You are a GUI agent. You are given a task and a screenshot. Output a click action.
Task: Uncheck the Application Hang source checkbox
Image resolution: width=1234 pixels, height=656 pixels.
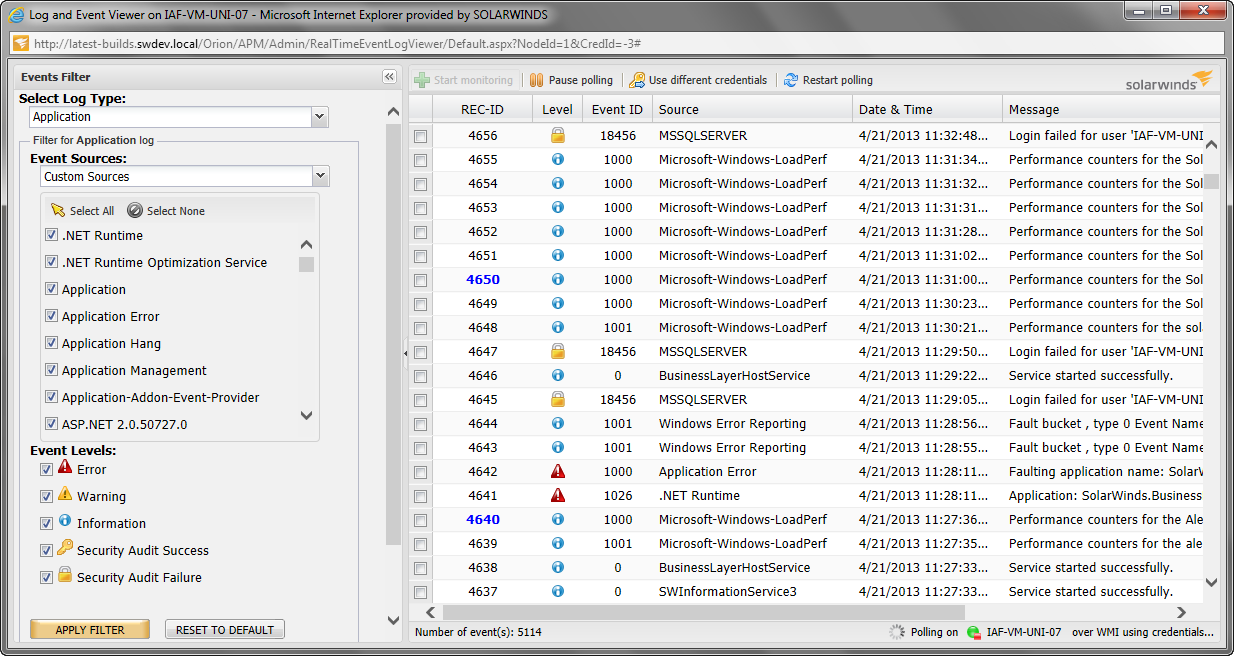tap(52, 343)
